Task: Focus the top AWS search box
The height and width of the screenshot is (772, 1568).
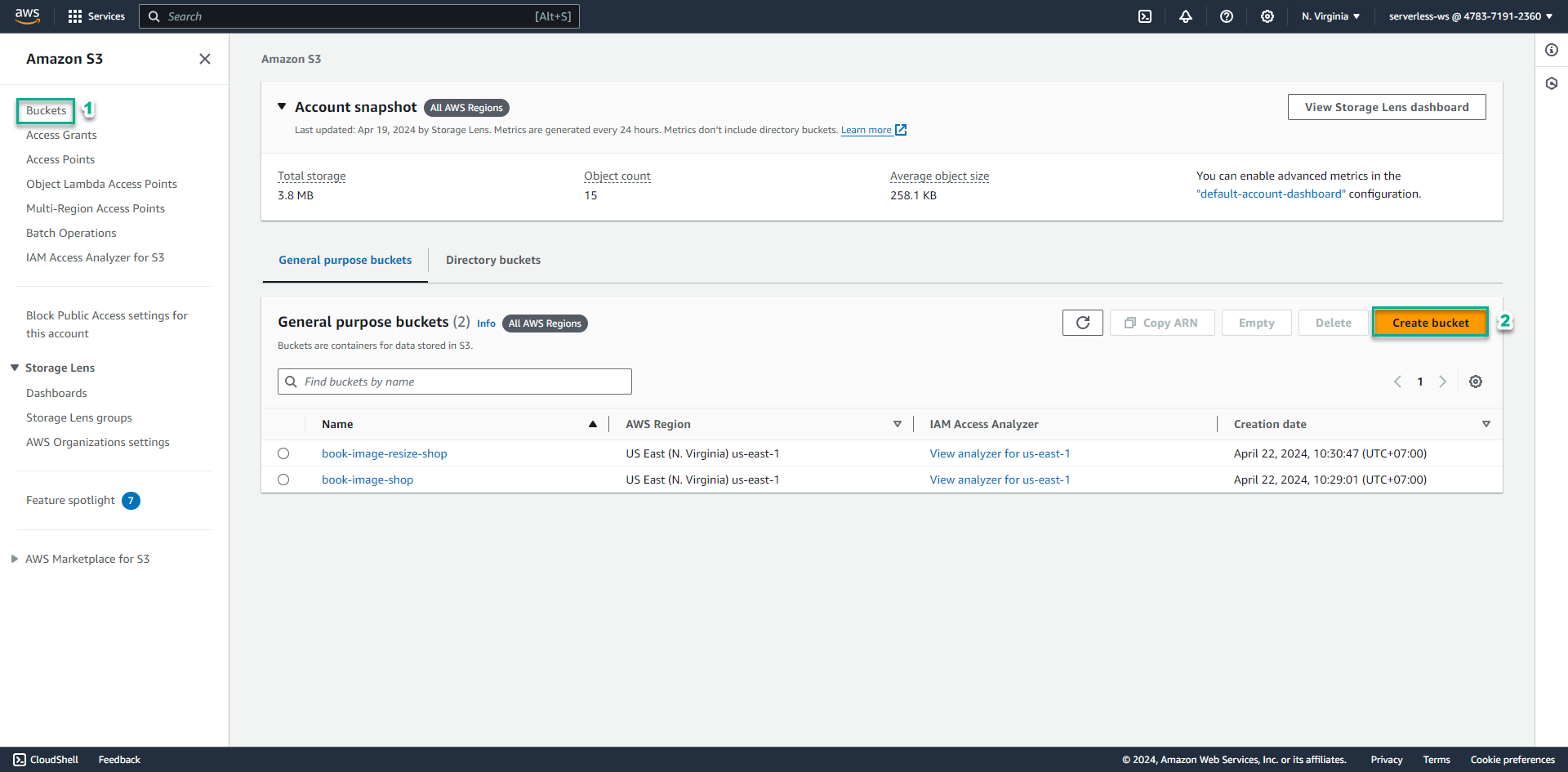Action: (359, 16)
